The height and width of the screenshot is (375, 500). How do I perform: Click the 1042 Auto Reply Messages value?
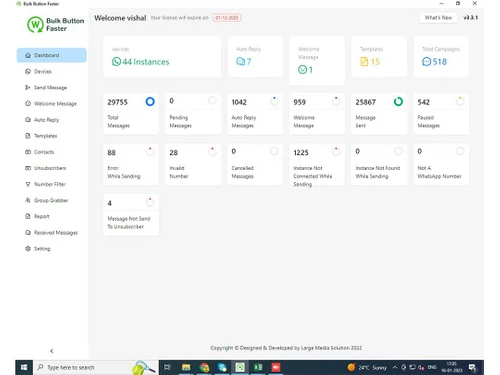tap(239, 102)
